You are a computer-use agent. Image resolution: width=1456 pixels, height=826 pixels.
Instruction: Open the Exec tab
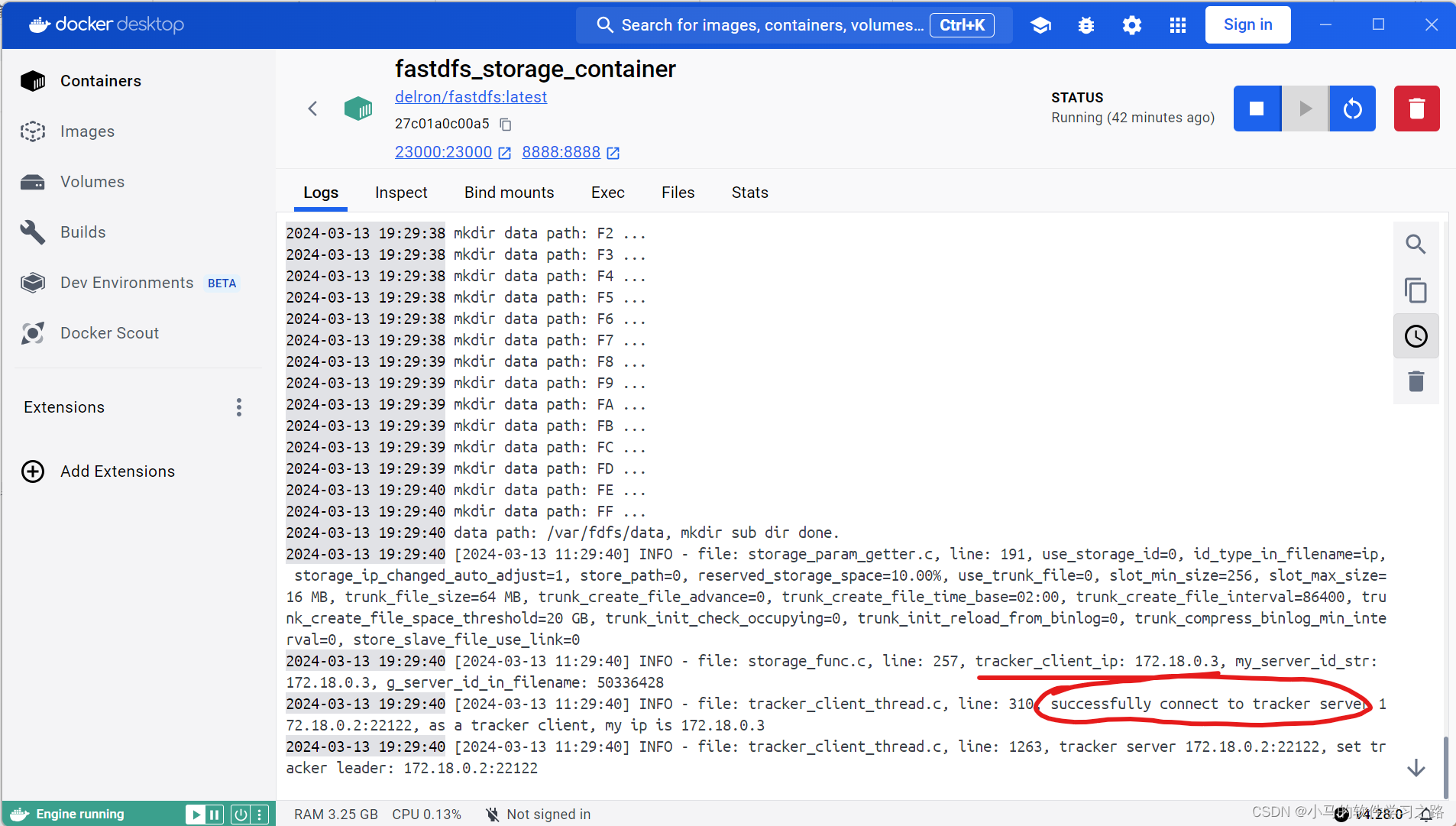[608, 193]
